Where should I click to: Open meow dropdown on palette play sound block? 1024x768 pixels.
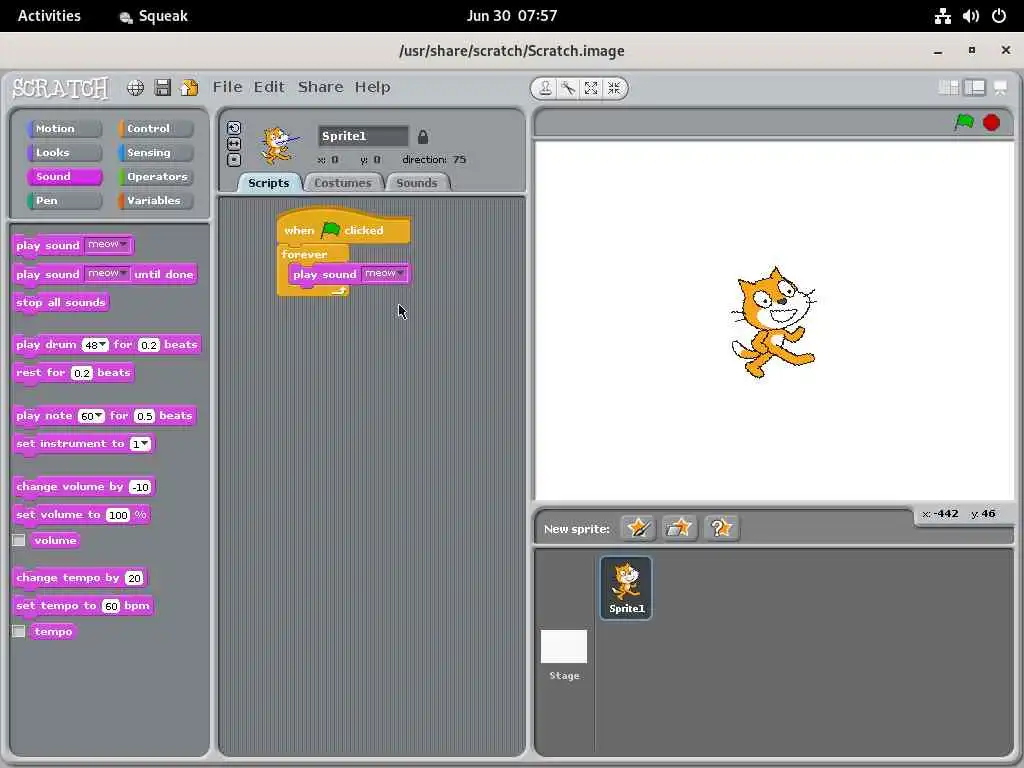(108, 245)
